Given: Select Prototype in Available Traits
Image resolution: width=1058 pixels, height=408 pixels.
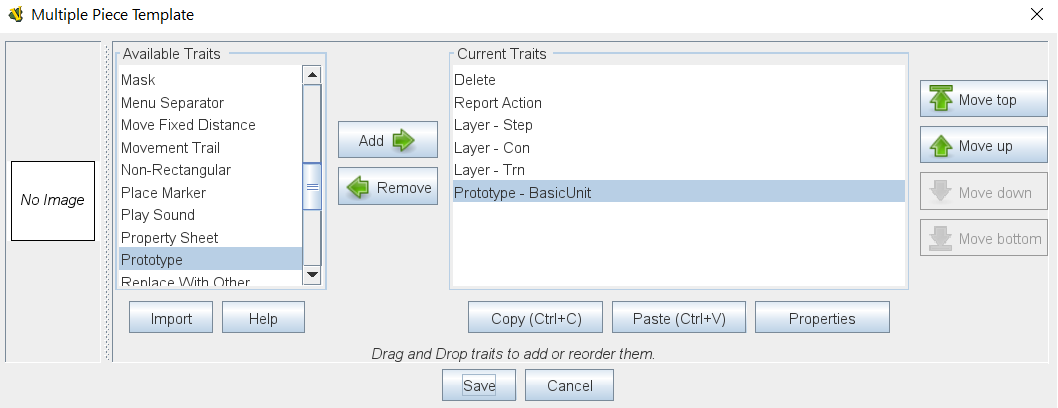Looking at the screenshot, I should coord(210,260).
